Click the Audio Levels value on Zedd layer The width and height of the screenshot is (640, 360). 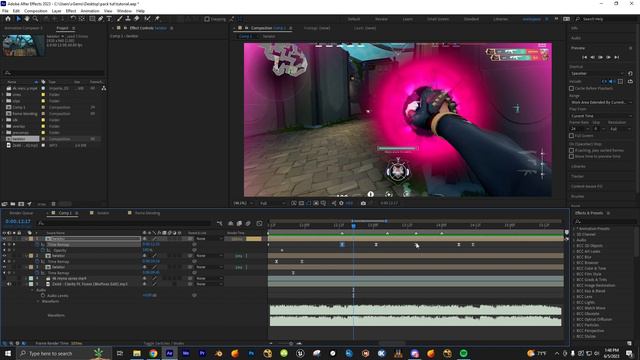[x=149, y=295]
